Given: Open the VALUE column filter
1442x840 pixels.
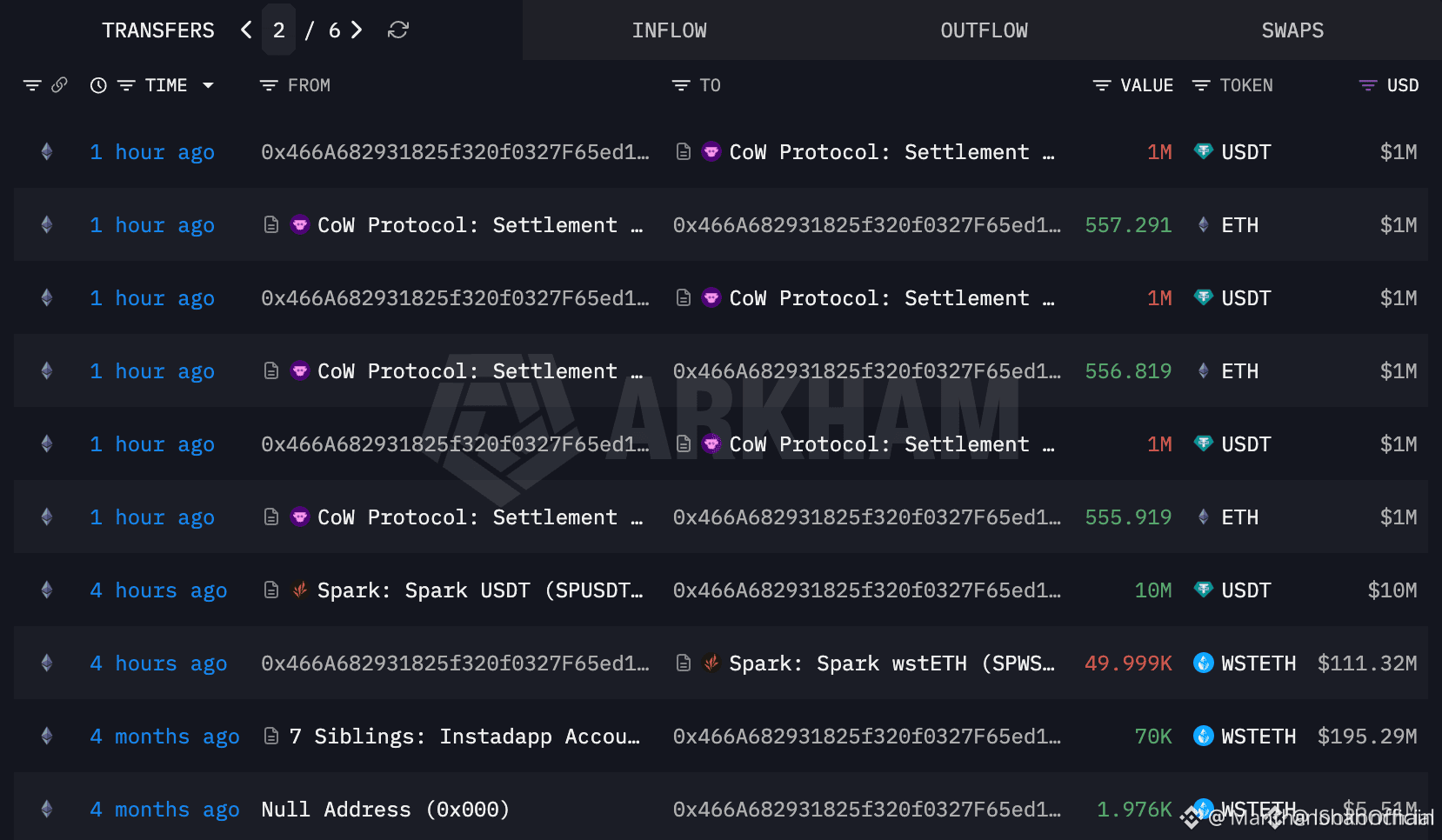Looking at the screenshot, I should (1102, 85).
